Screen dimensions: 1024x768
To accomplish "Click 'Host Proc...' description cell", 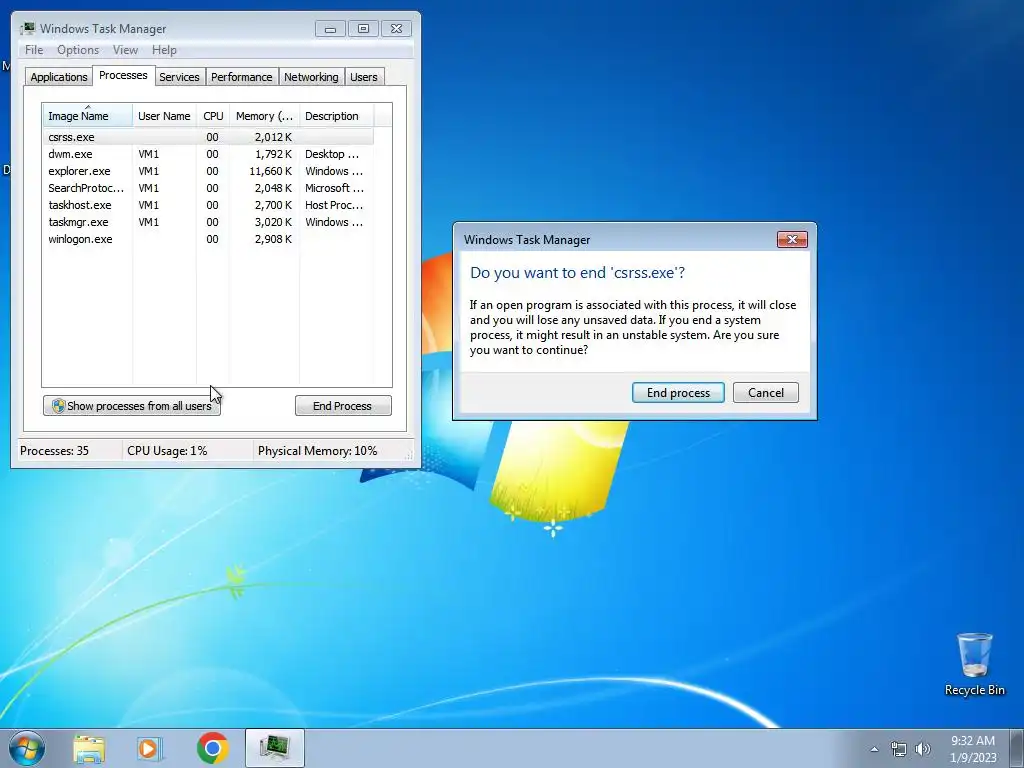I will [x=334, y=205].
